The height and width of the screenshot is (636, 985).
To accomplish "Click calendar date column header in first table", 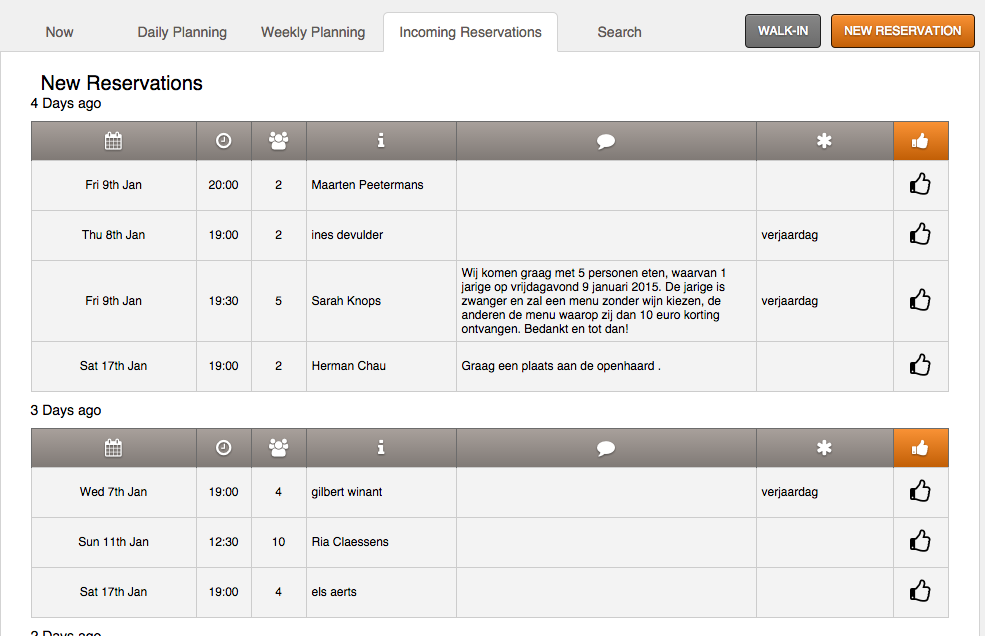I will click(x=113, y=141).
